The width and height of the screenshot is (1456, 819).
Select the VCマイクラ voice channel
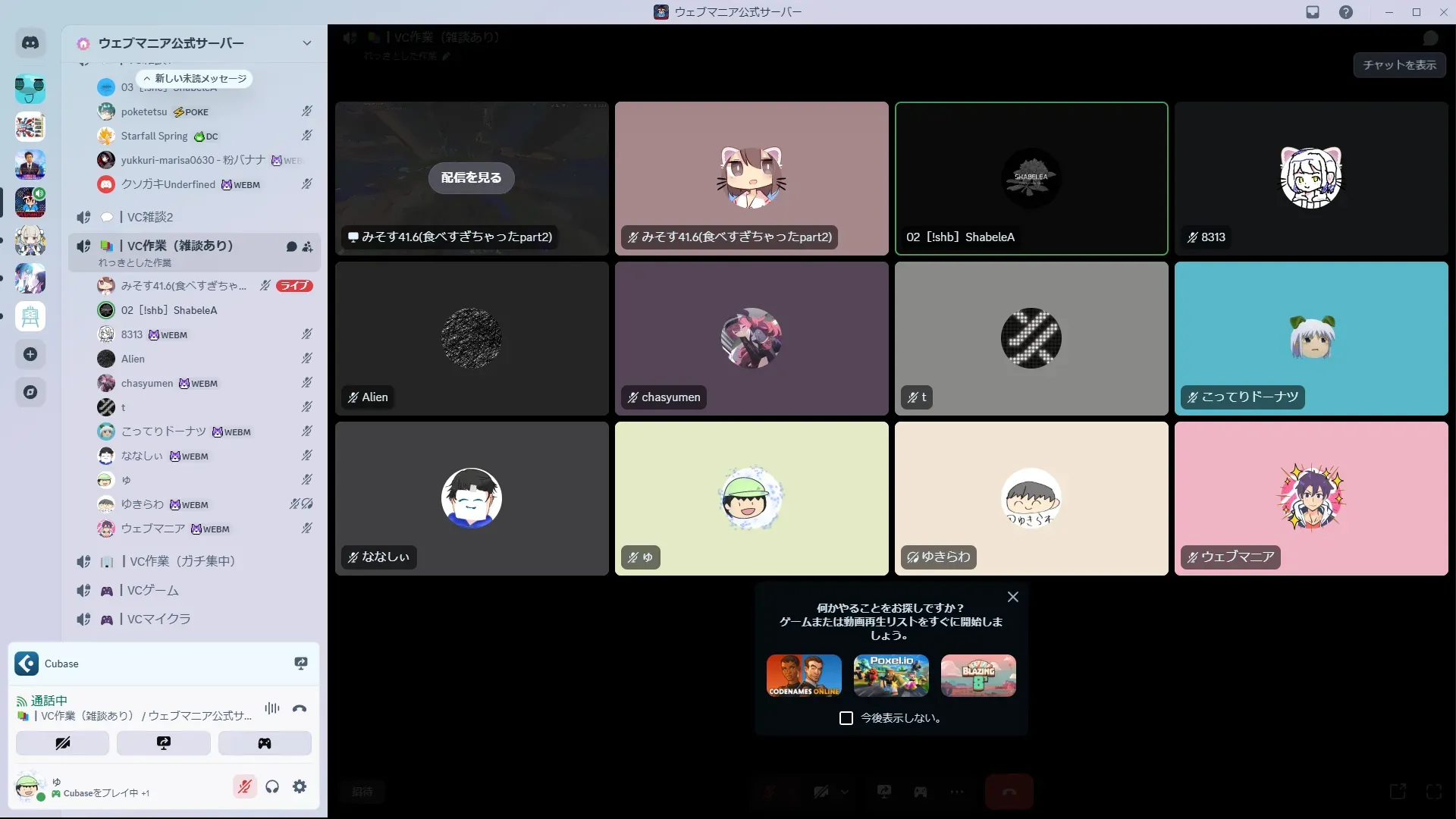[158, 619]
